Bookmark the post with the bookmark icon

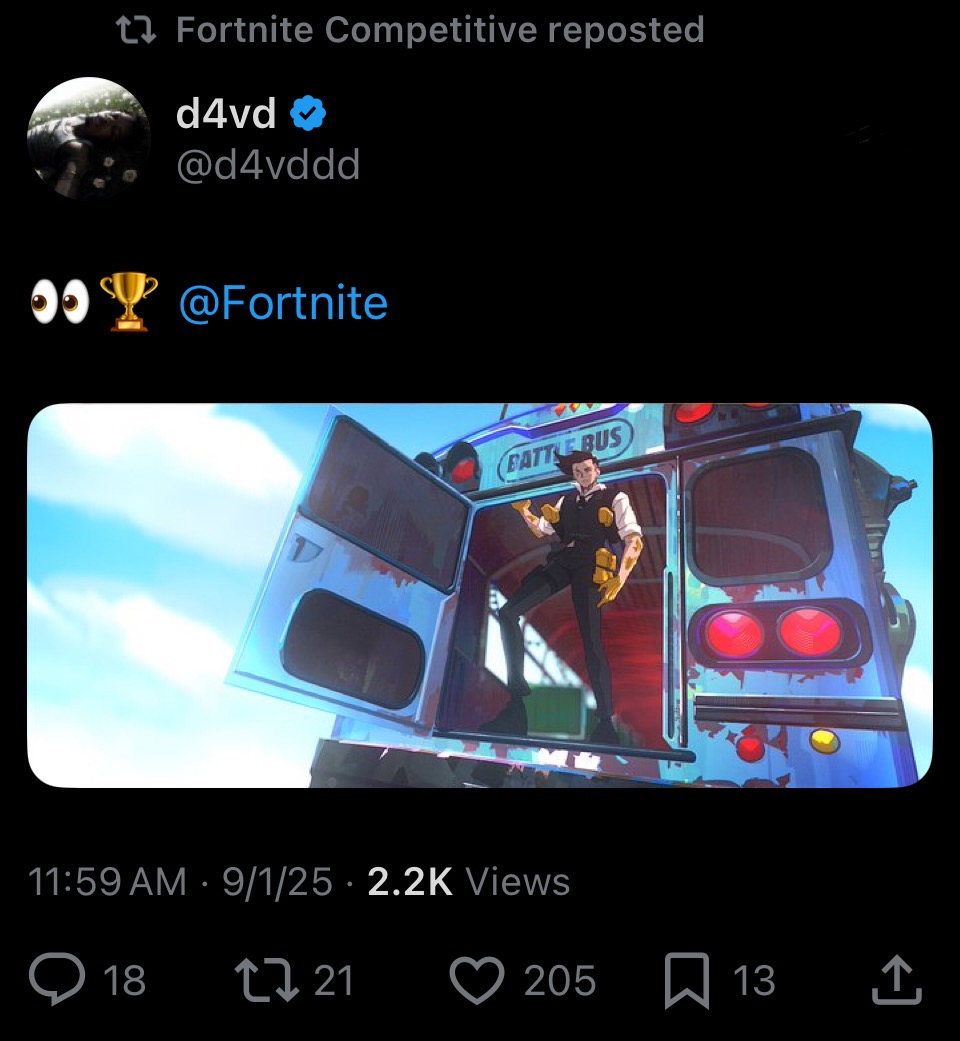(x=687, y=980)
